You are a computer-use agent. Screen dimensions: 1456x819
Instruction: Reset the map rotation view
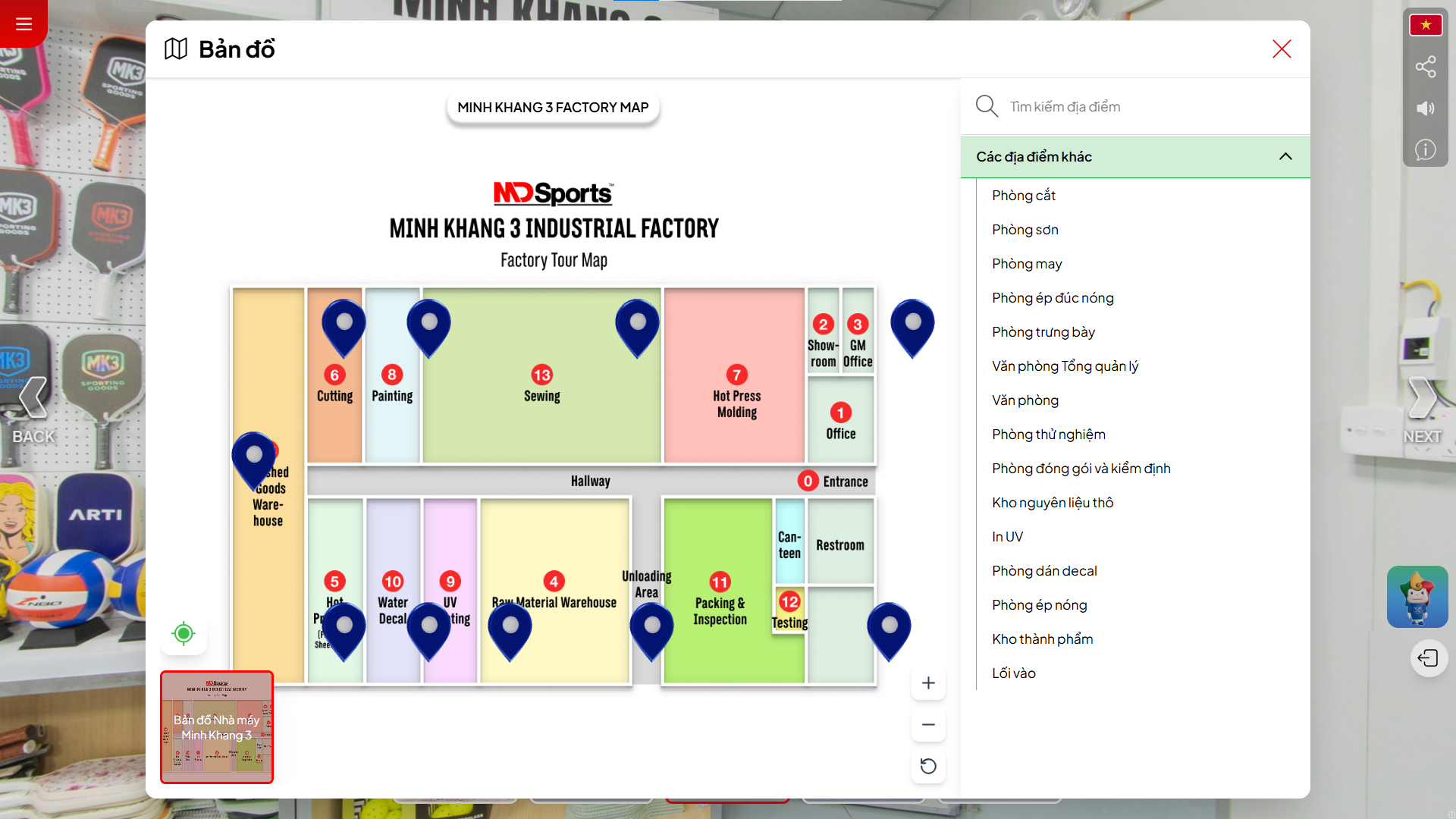928,767
